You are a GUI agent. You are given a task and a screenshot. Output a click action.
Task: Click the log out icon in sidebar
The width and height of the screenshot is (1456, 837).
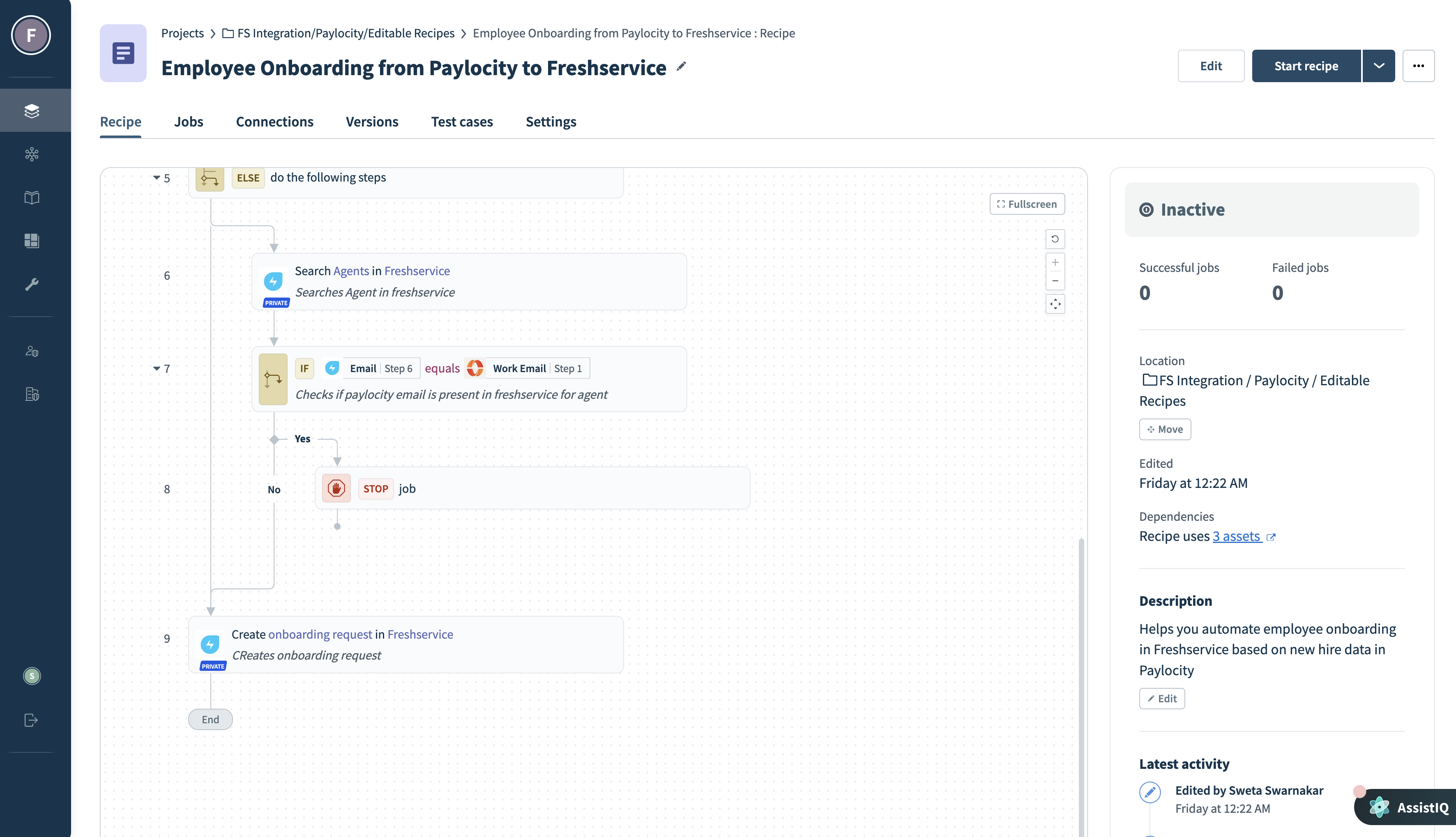pyautogui.click(x=32, y=720)
